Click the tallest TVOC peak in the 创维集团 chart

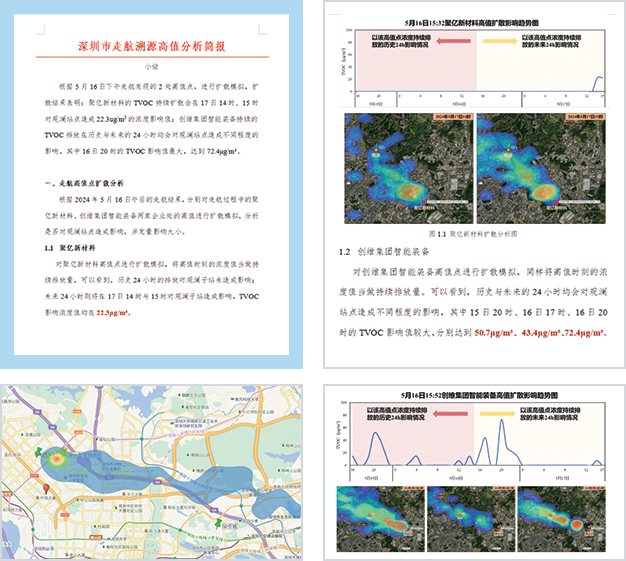[501, 420]
